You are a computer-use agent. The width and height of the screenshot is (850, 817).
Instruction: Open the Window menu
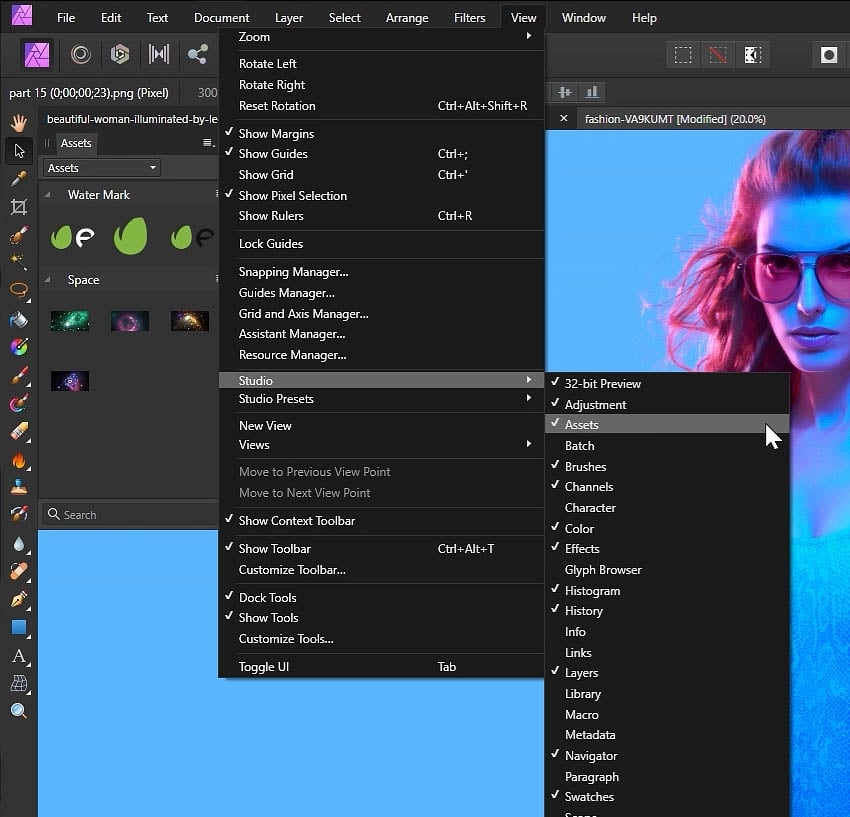coord(583,17)
